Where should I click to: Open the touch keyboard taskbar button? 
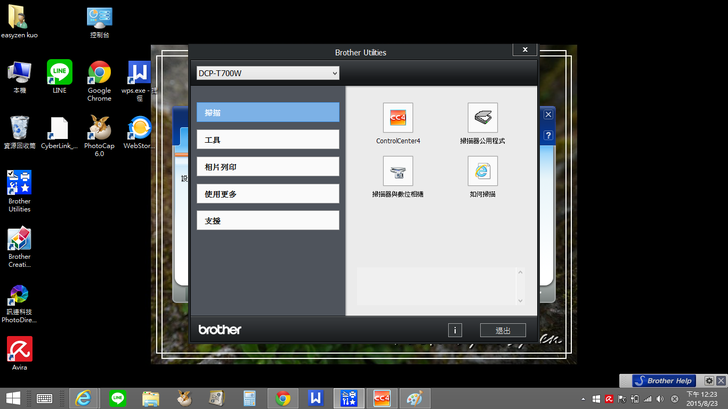point(45,398)
